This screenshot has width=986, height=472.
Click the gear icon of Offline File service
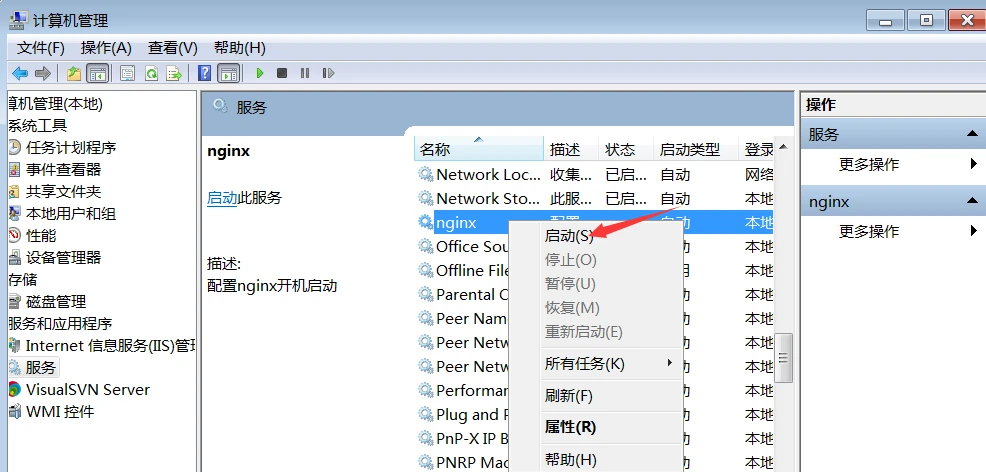(x=426, y=271)
